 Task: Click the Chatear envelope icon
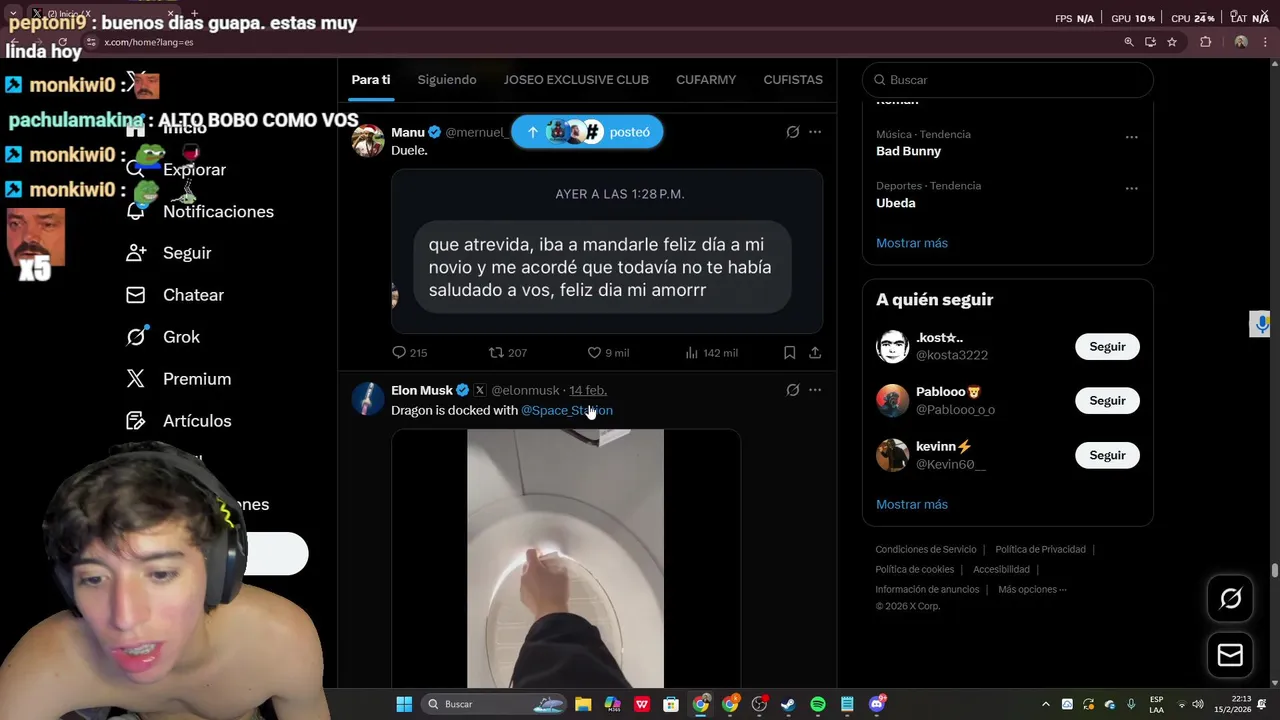point(136,295)
